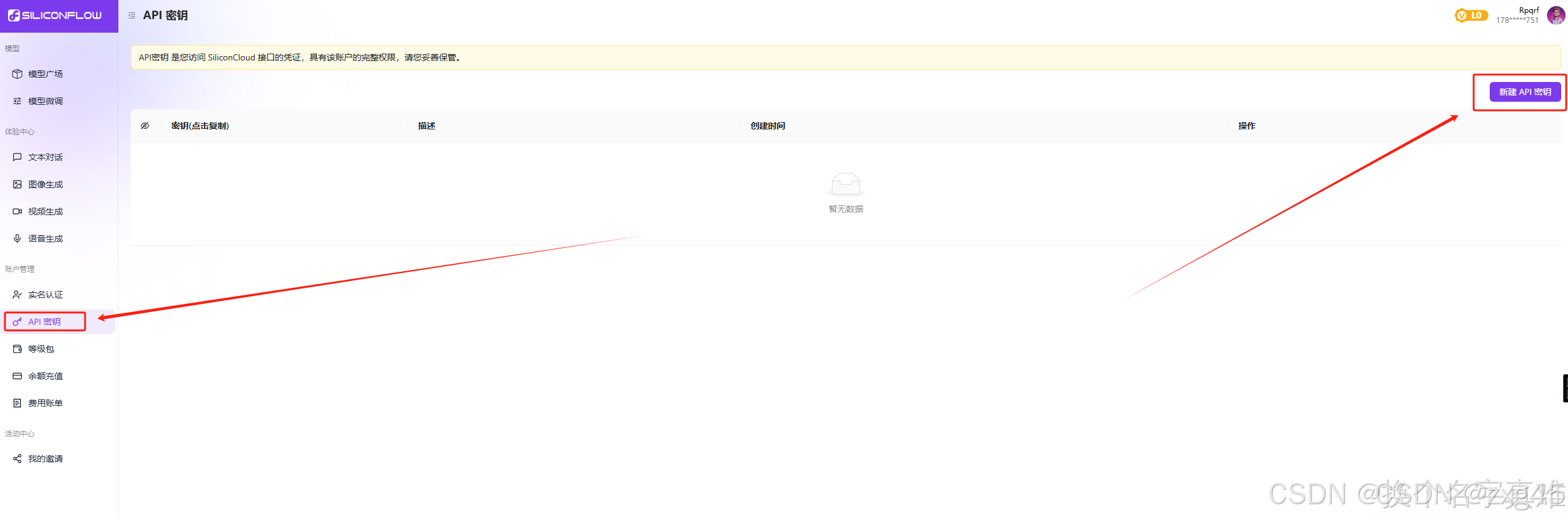
Task: Click the 视频生成 camera icon
Action: 17,211
